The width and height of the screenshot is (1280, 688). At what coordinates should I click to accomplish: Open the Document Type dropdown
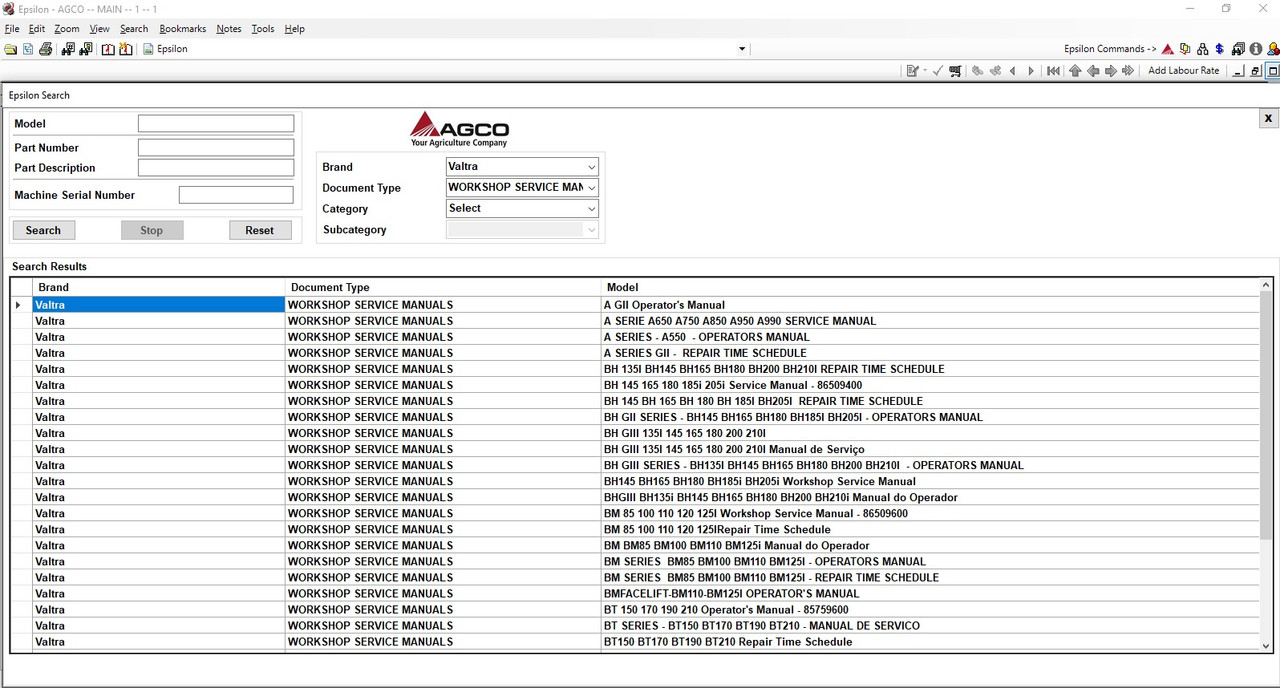pos(522,188)
